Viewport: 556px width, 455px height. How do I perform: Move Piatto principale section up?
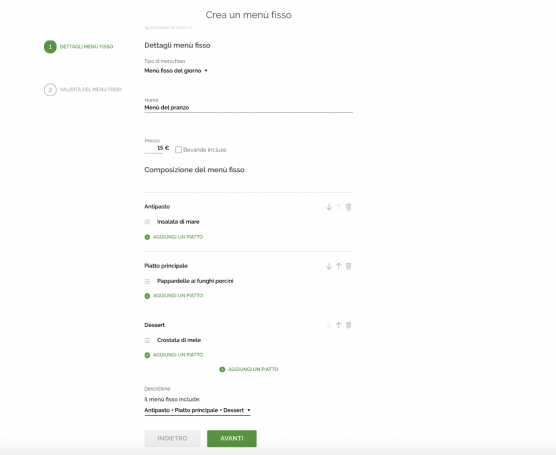pos(339,266)
